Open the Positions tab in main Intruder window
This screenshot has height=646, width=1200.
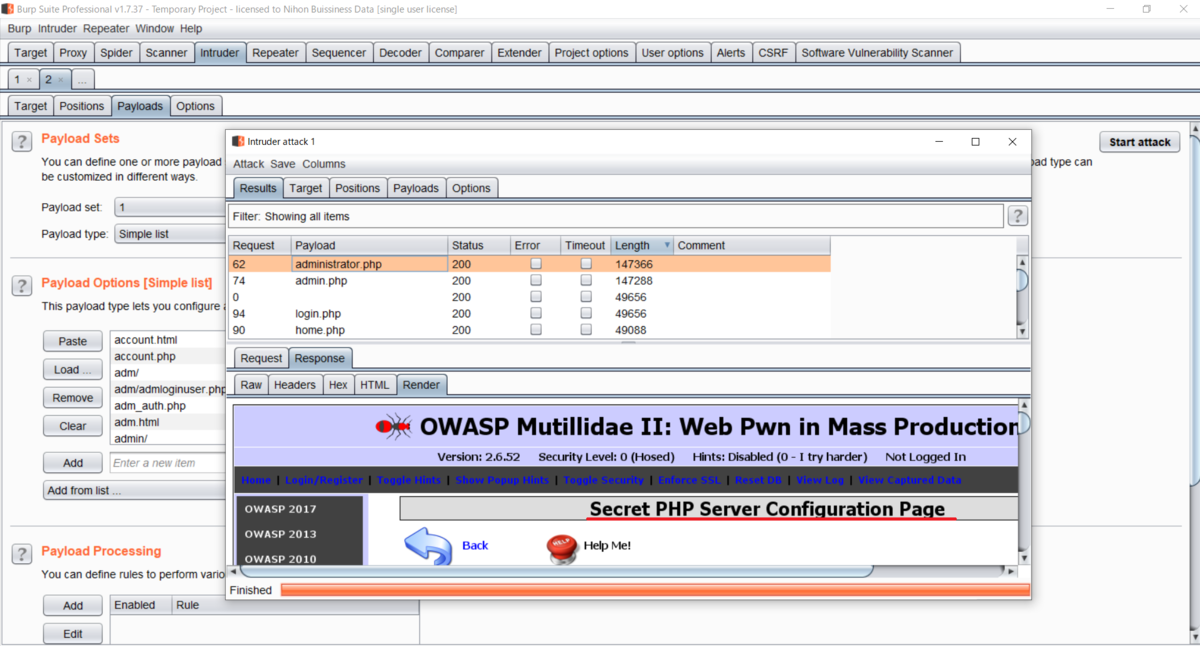coord(81,106)
